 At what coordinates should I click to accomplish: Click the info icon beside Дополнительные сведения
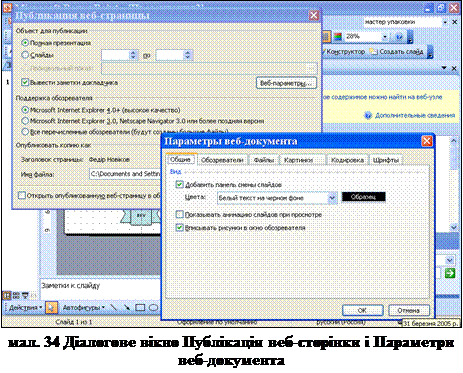[x=368, y=115]
